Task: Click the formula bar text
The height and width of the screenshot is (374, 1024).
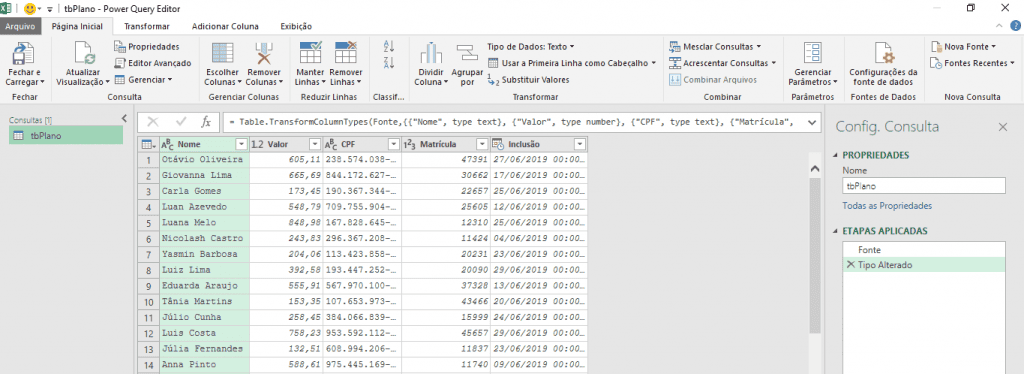Action: [x=511, y=121]
